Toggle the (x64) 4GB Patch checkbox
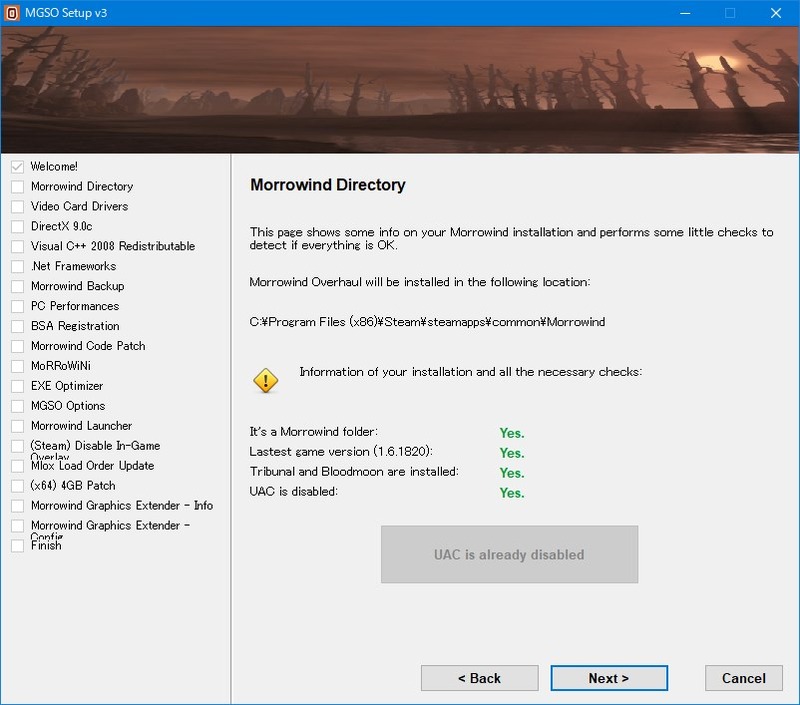 pyautogui.click(x=17, y=486)
